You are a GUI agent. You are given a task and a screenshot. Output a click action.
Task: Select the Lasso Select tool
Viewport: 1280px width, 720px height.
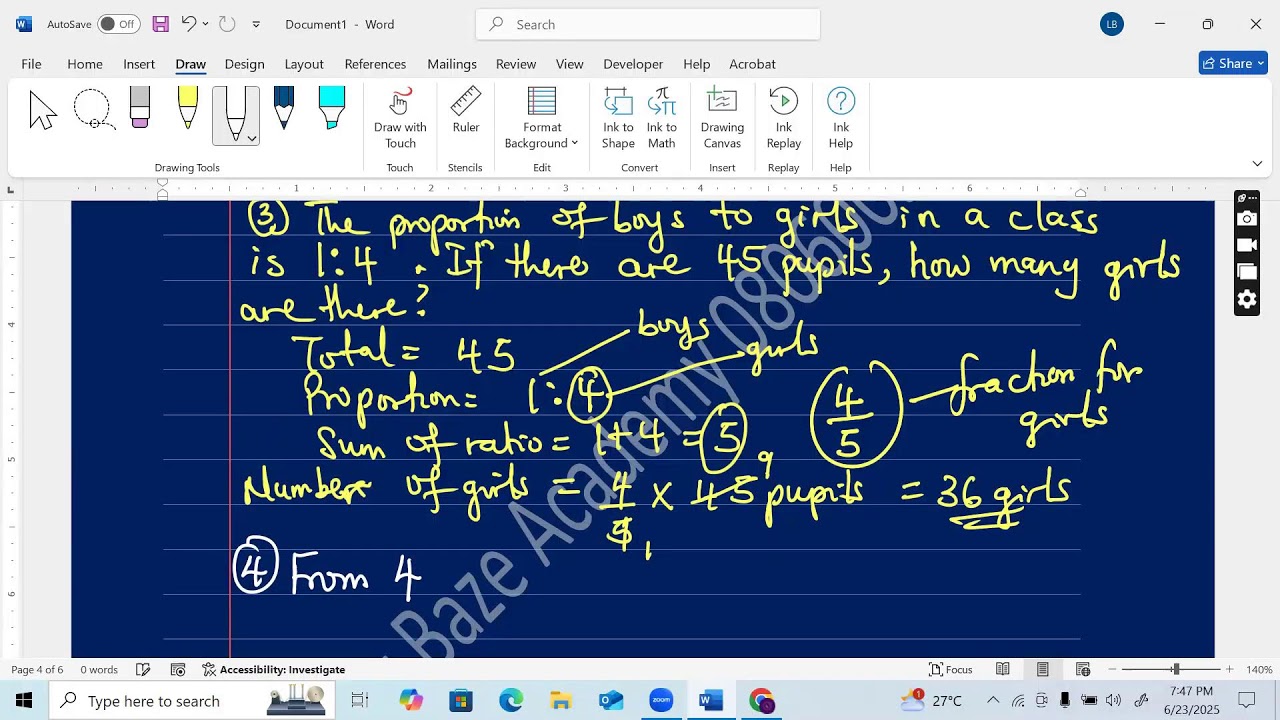(x=93, y=110)
